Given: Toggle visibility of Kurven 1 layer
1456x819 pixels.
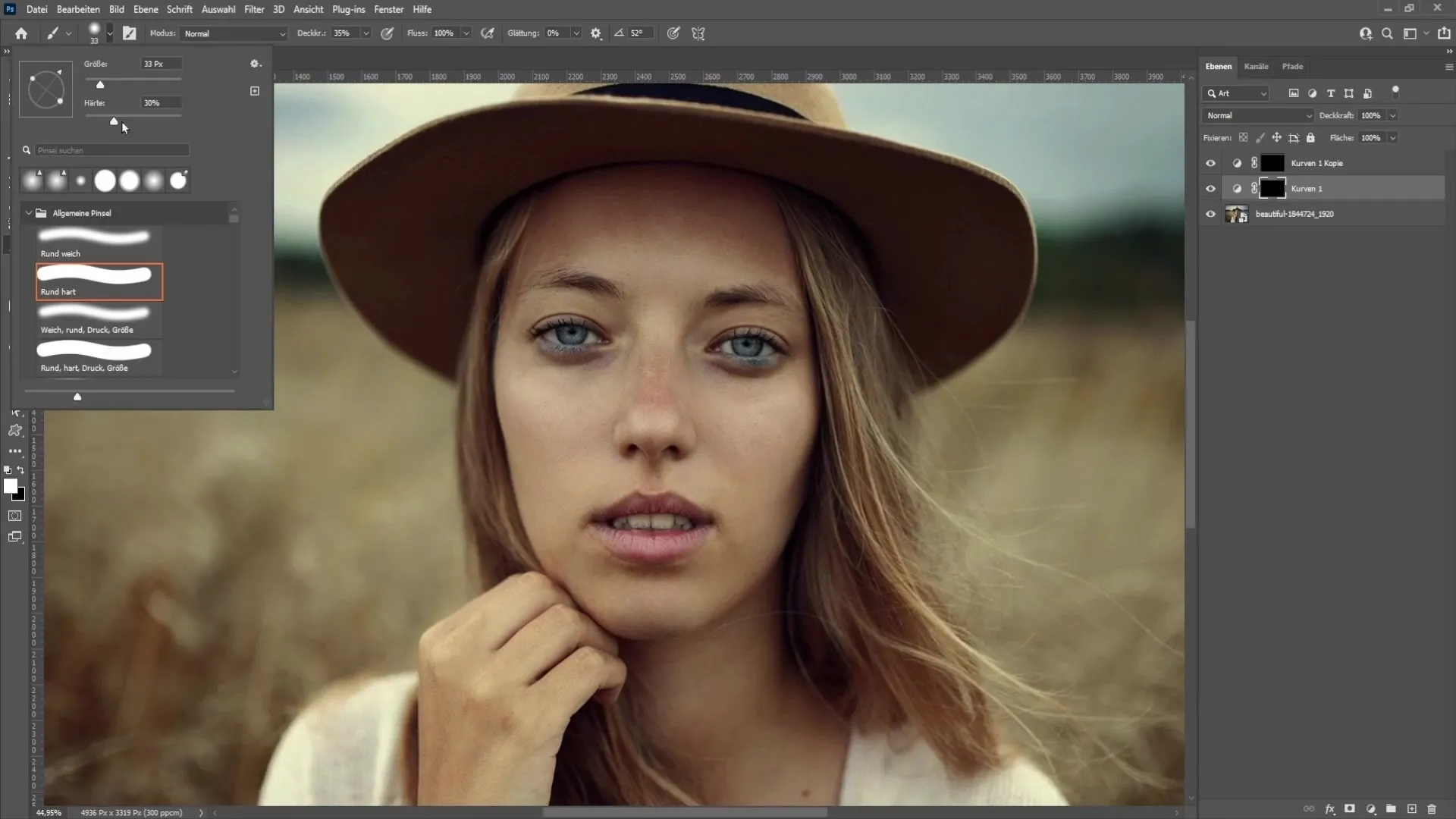Looking at the screenshot, I should click(1211, 188).
